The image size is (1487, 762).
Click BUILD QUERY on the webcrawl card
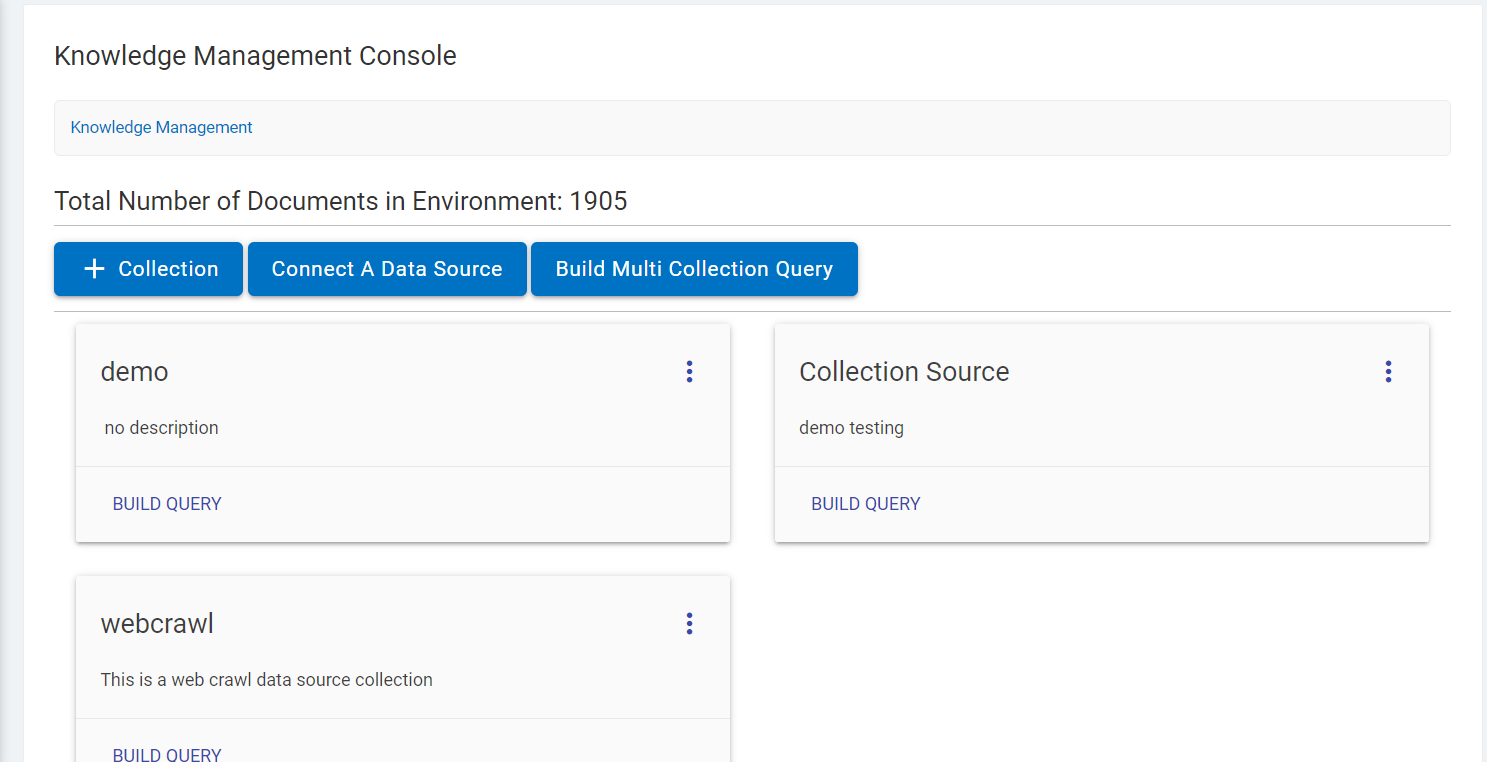click(x=167, y=754)
